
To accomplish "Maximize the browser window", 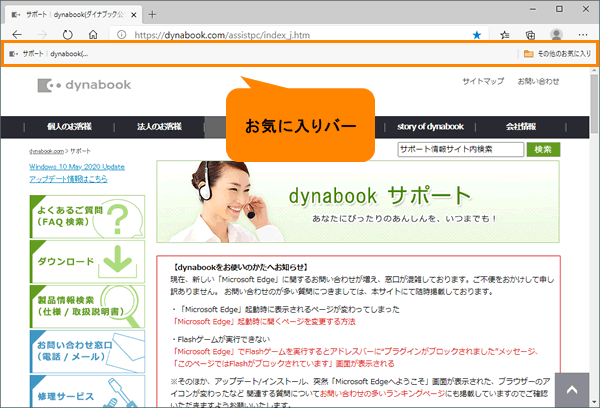I will pyautogui.click(x=559, y=9).
